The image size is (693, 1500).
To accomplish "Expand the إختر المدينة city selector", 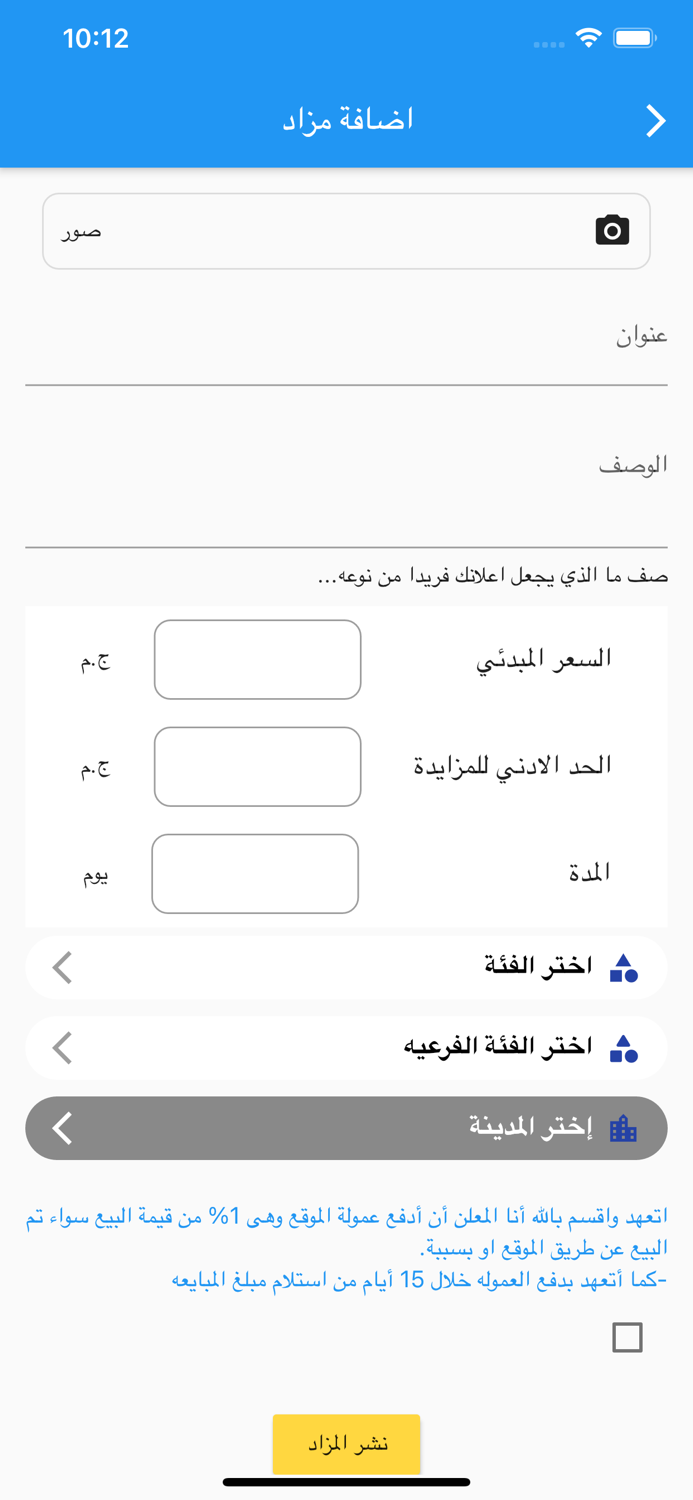I will click(346, 1127).
